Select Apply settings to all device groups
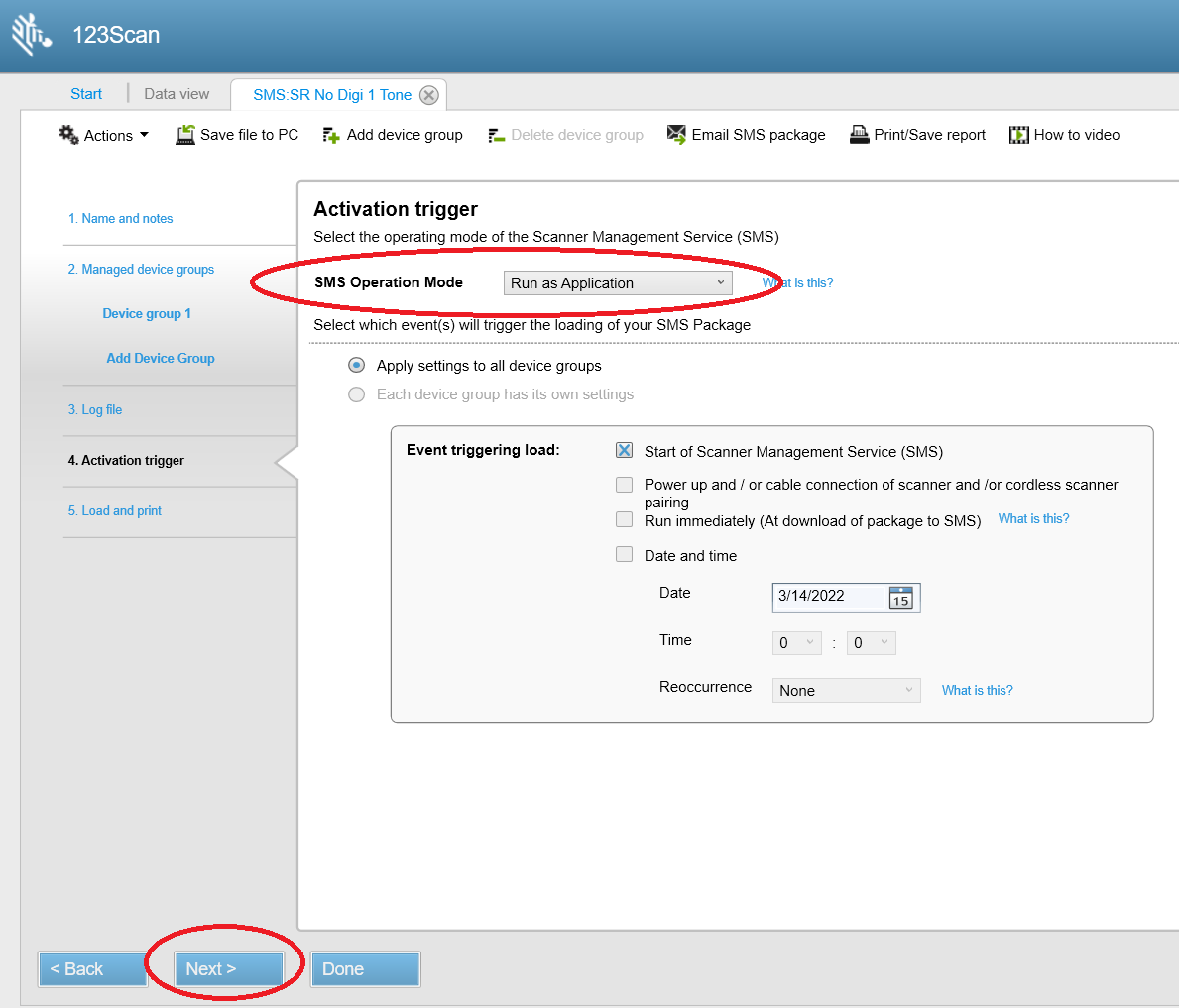The height and width of the screenshot is (1008, 1179). (x=356, y=365)
